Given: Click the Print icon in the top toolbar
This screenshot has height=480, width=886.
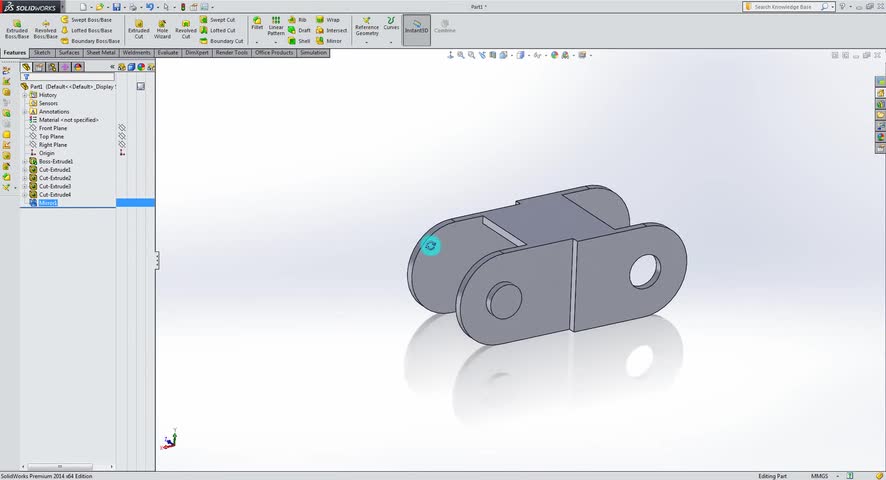Looking at the screenshot, I should 133,7.
